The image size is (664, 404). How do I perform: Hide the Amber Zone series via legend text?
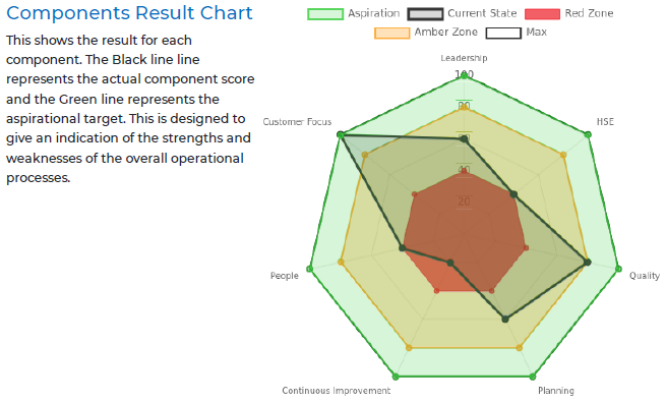[x=445, y=33]
